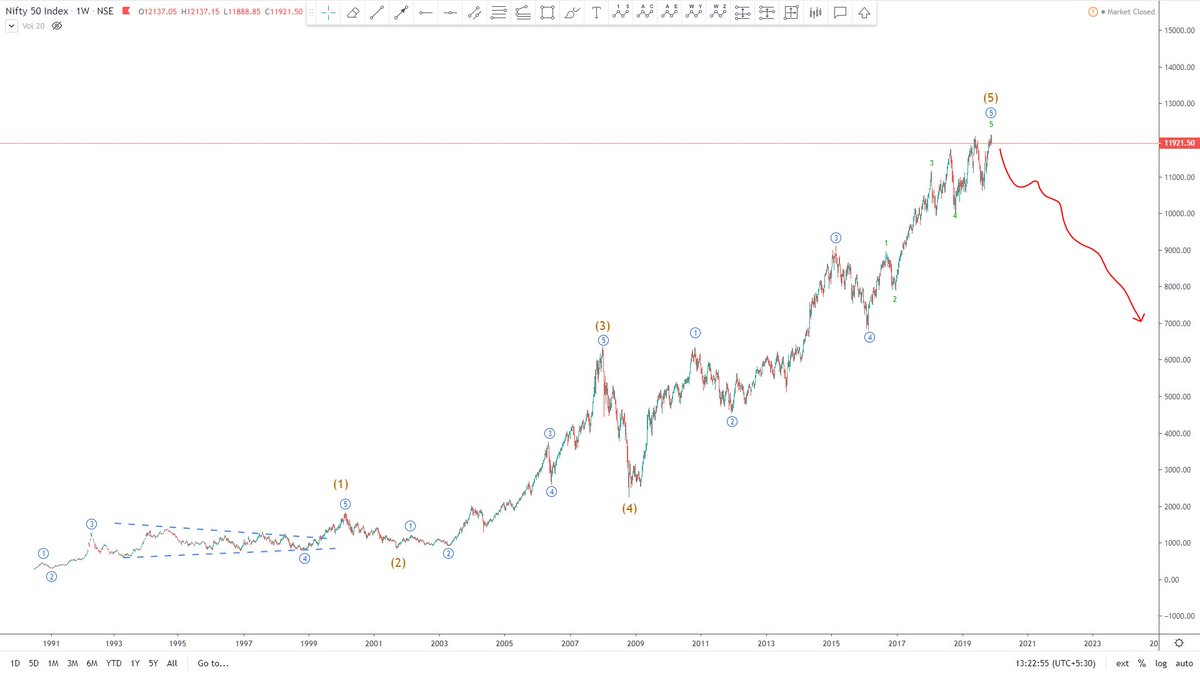Select the crosshair cursor tool
1200x675 pixels.
pyautogui.click(x=328, y=13)
